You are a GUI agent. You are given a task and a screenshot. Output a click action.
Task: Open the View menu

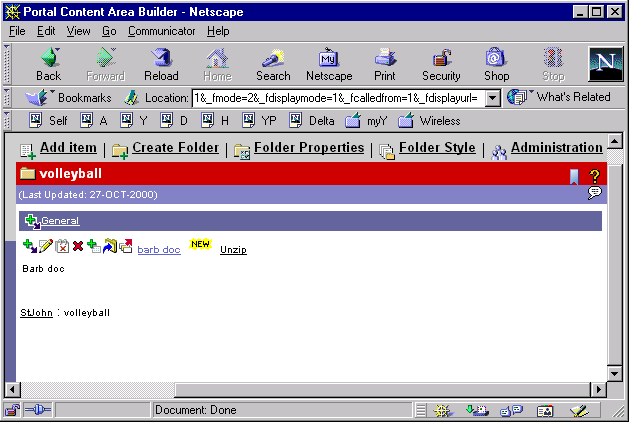78,31
